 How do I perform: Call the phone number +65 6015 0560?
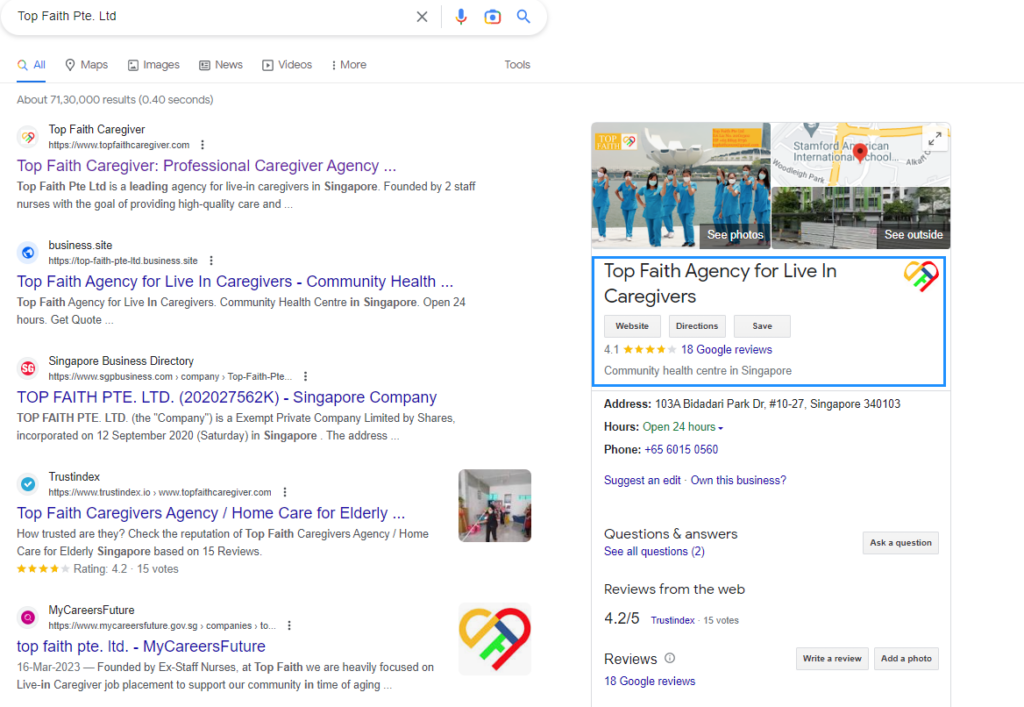tap(681, 450)
